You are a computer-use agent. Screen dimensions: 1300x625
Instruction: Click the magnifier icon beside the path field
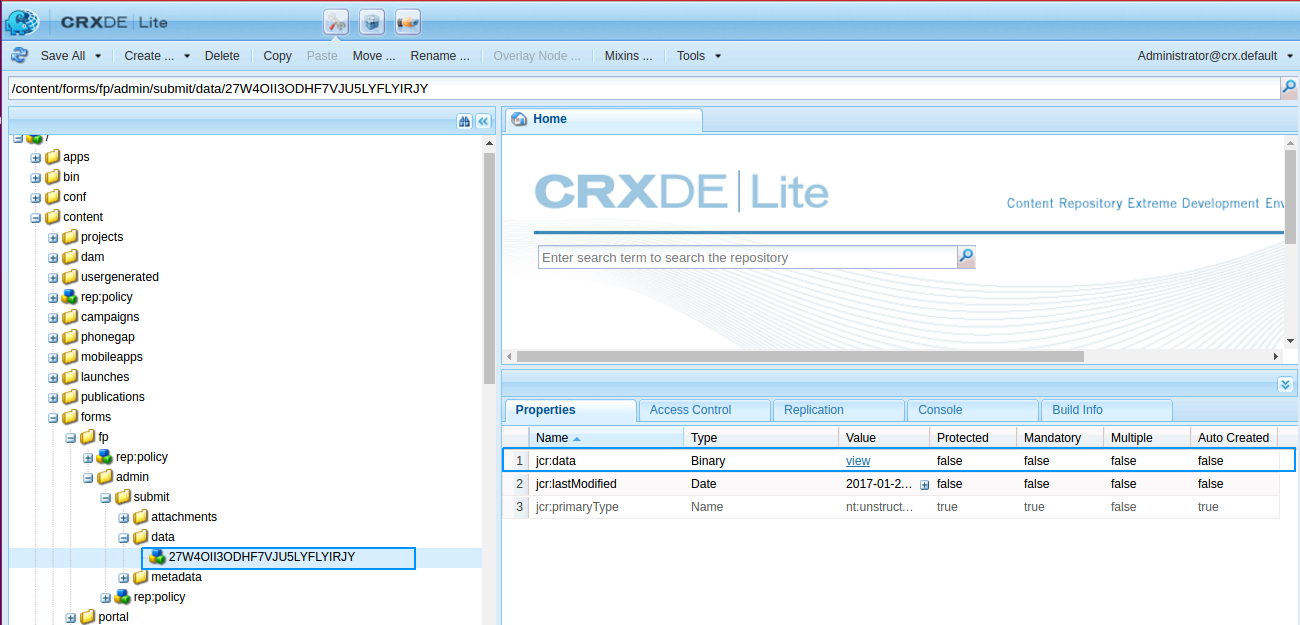click(1288, 88)
